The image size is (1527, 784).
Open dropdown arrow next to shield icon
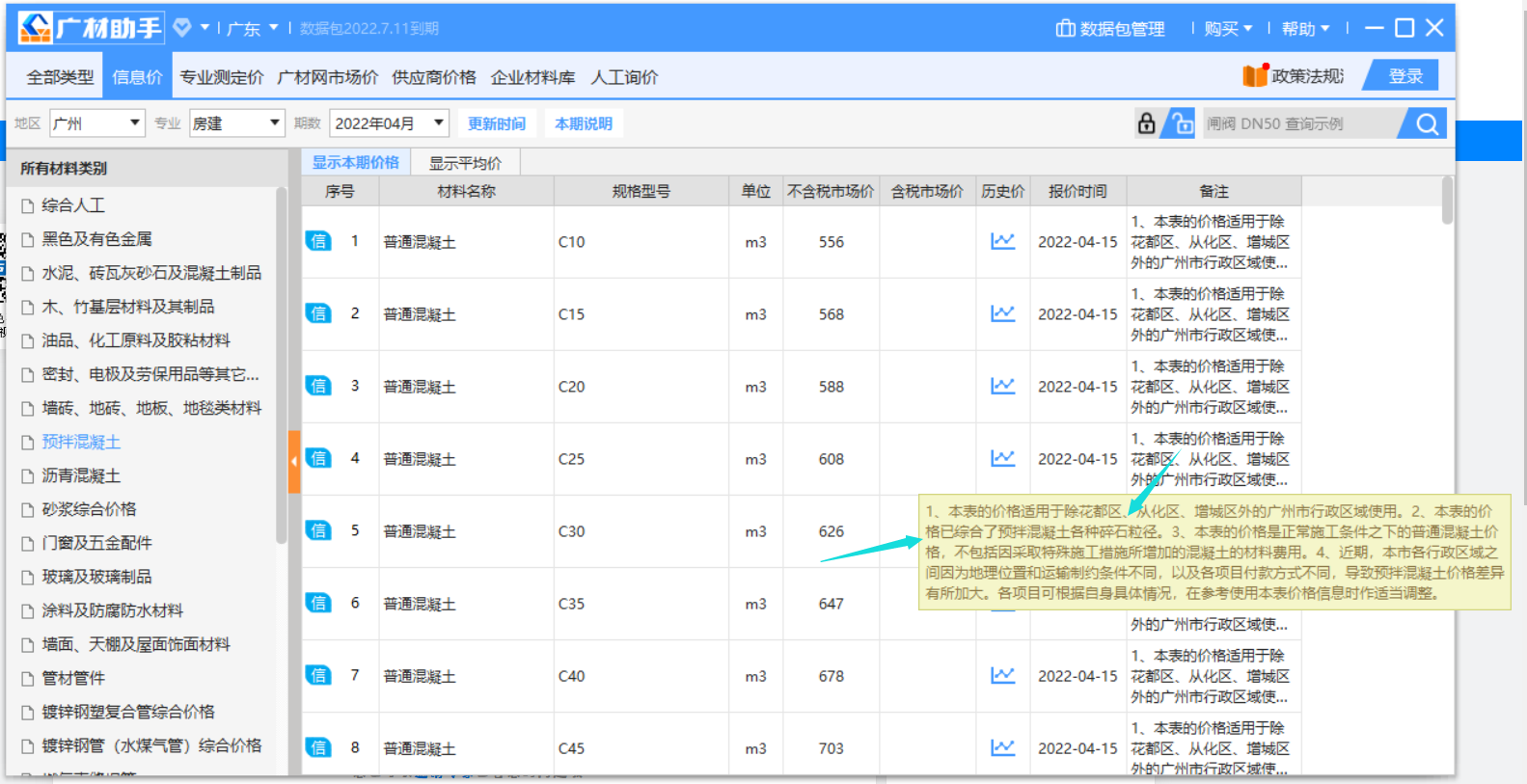point(205,28)
